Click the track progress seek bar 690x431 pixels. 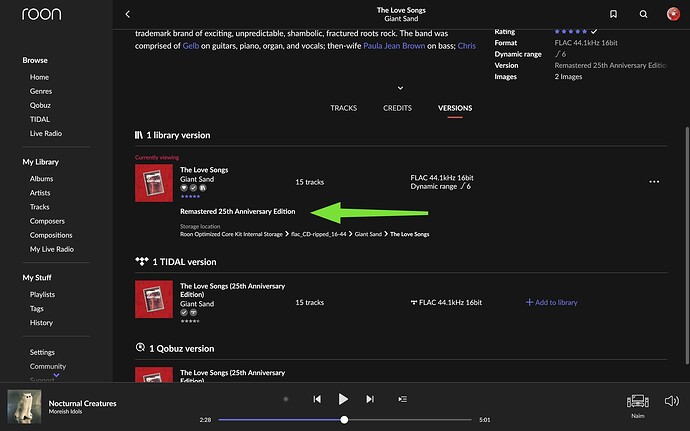343,420
